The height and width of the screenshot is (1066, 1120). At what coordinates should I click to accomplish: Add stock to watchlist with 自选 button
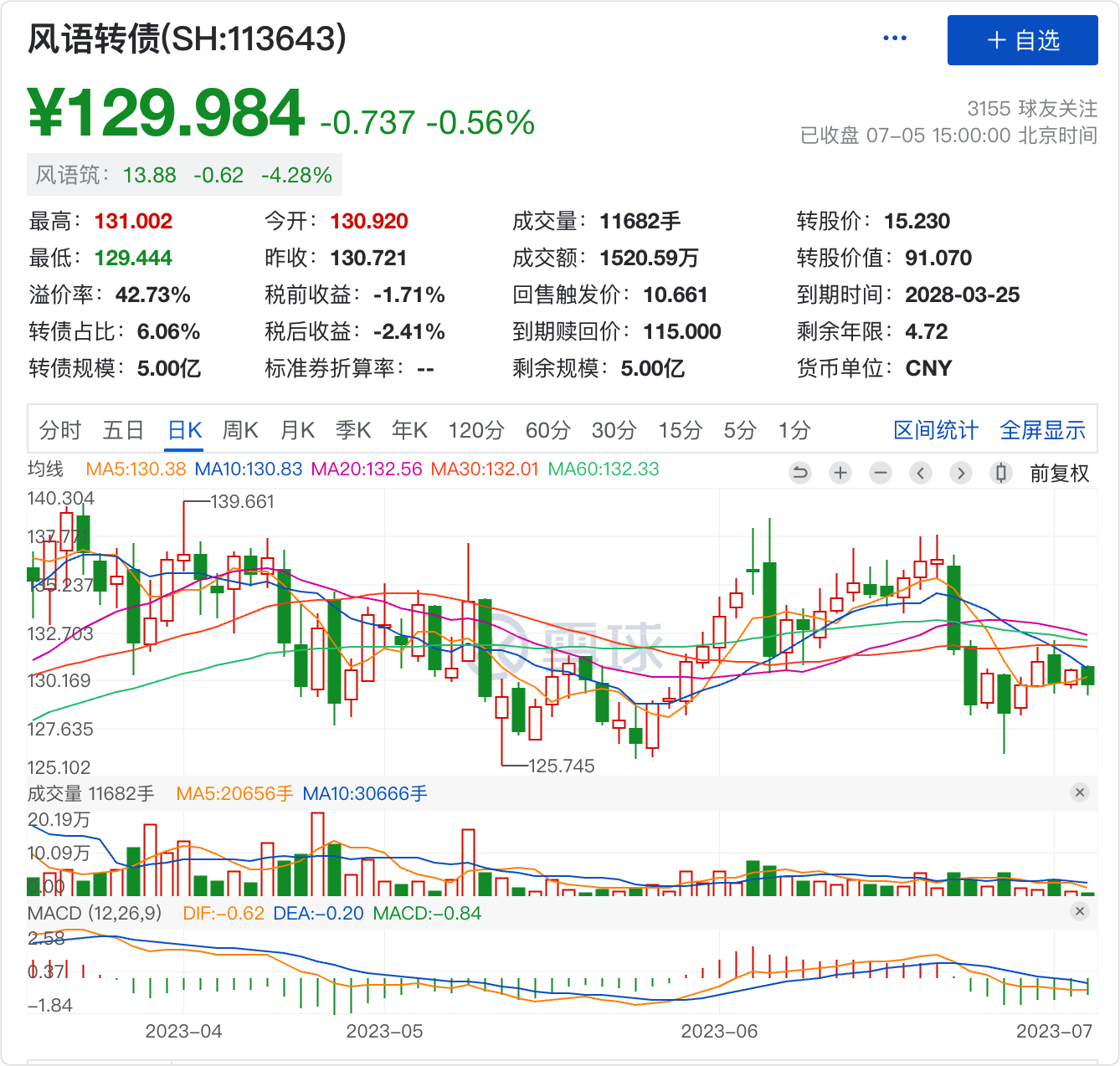click(x=1022, y=40)
